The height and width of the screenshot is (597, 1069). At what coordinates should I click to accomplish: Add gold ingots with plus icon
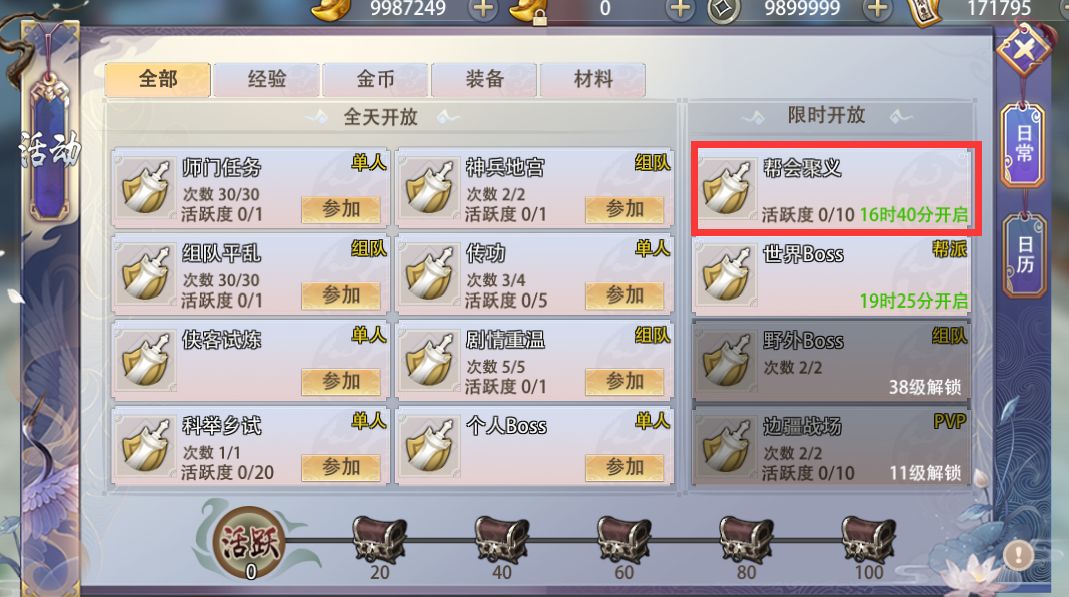[483, 9]
